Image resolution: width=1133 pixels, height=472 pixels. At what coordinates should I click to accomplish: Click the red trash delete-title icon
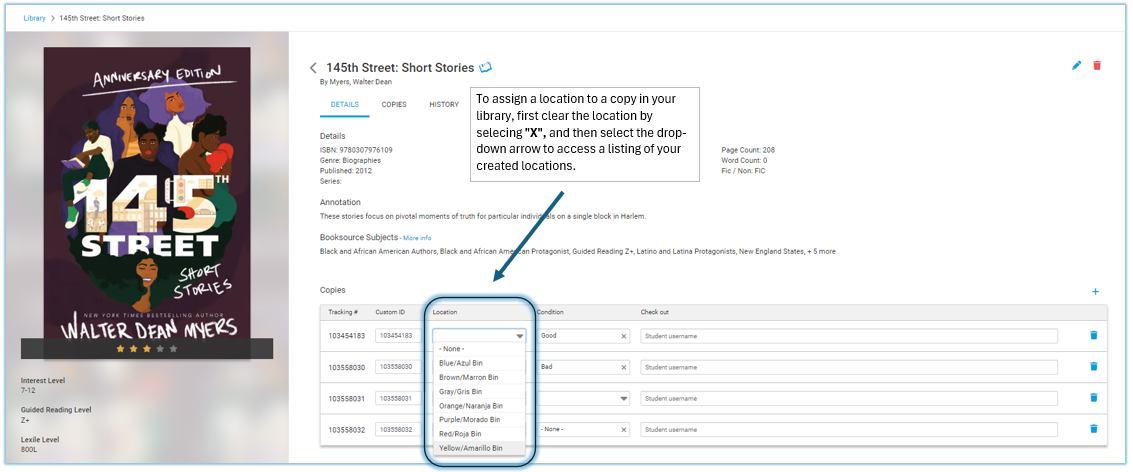pos(1097,65)
